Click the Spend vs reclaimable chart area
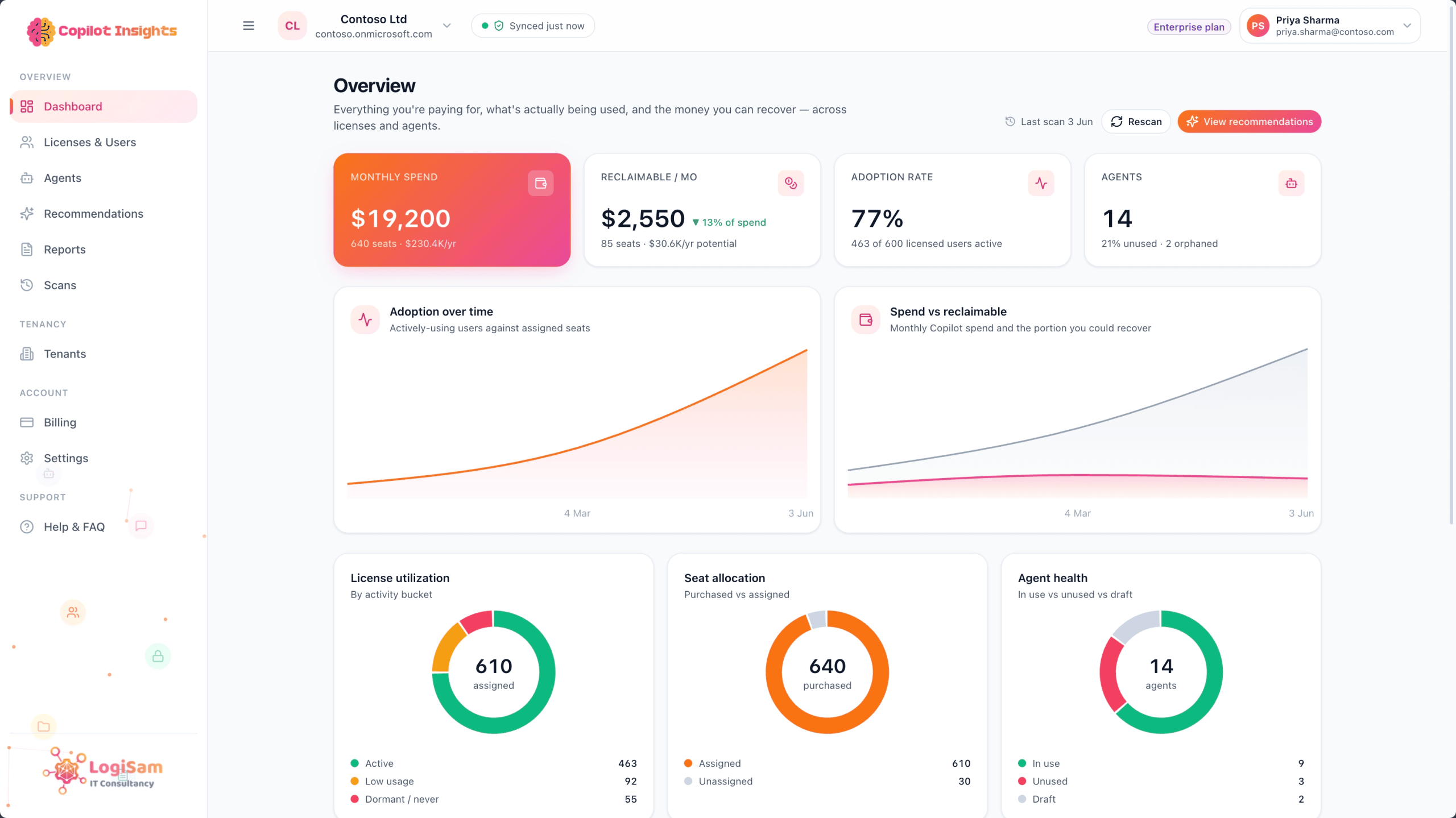Image resolution: width=1456 pixels, height=818 pixels. tap(1077, 423)
